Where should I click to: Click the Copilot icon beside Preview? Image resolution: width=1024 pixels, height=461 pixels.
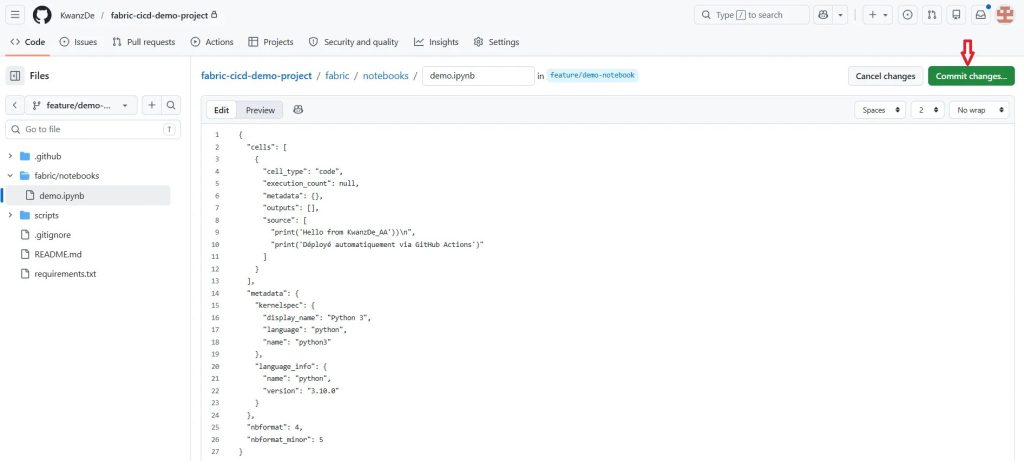298,110
